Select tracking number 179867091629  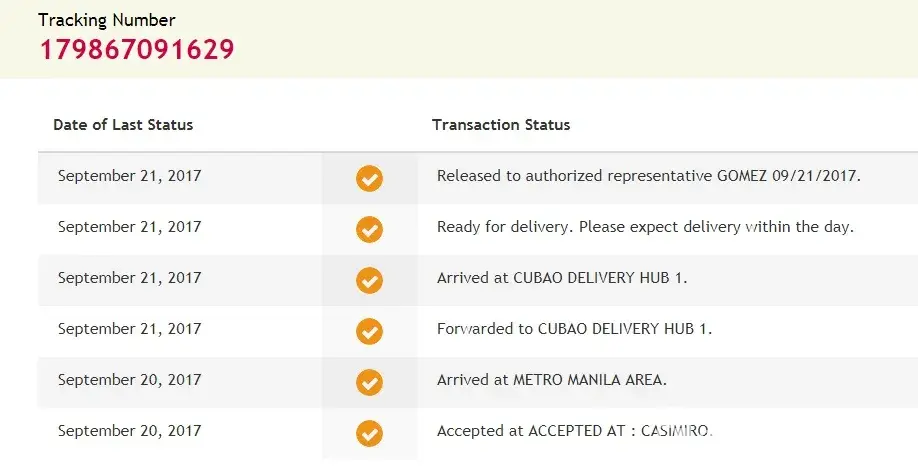click(x=137, y=48)
